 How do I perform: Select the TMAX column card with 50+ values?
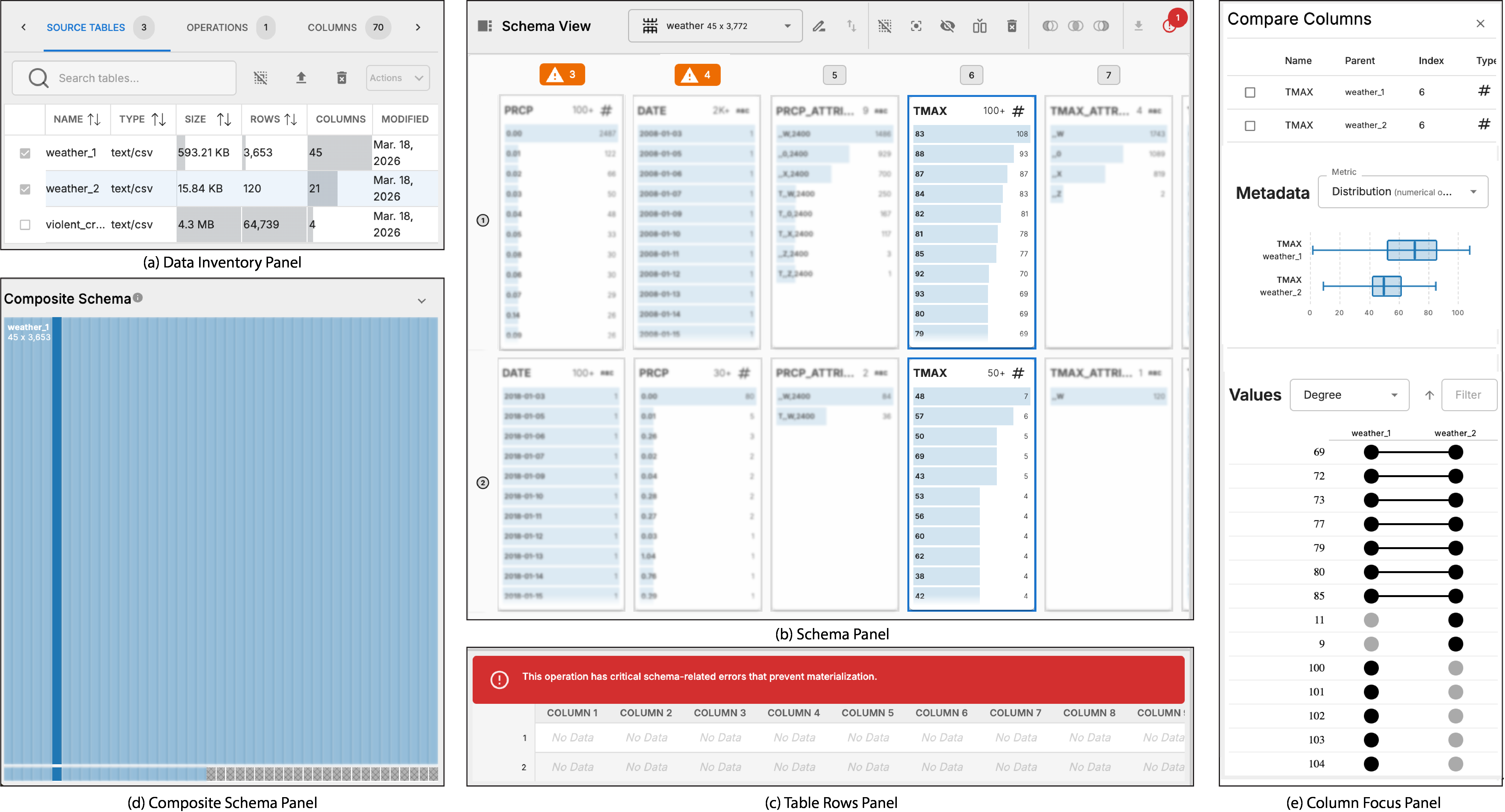pos(972,484)
